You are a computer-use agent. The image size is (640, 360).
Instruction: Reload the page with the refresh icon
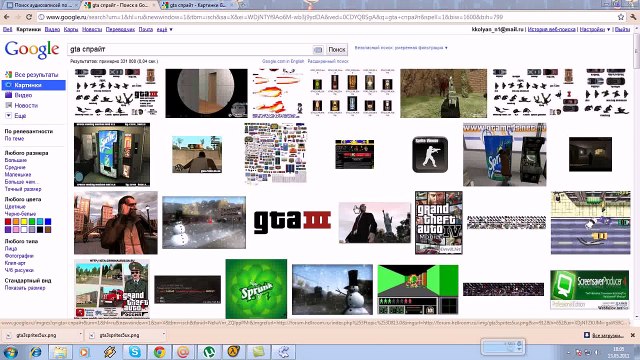tap(29, 17)
